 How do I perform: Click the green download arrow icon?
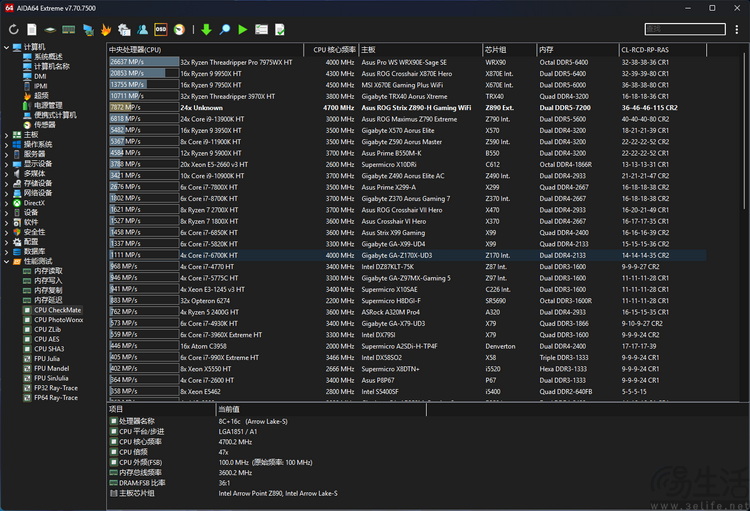pyautogui.click(x=206, y=30)
